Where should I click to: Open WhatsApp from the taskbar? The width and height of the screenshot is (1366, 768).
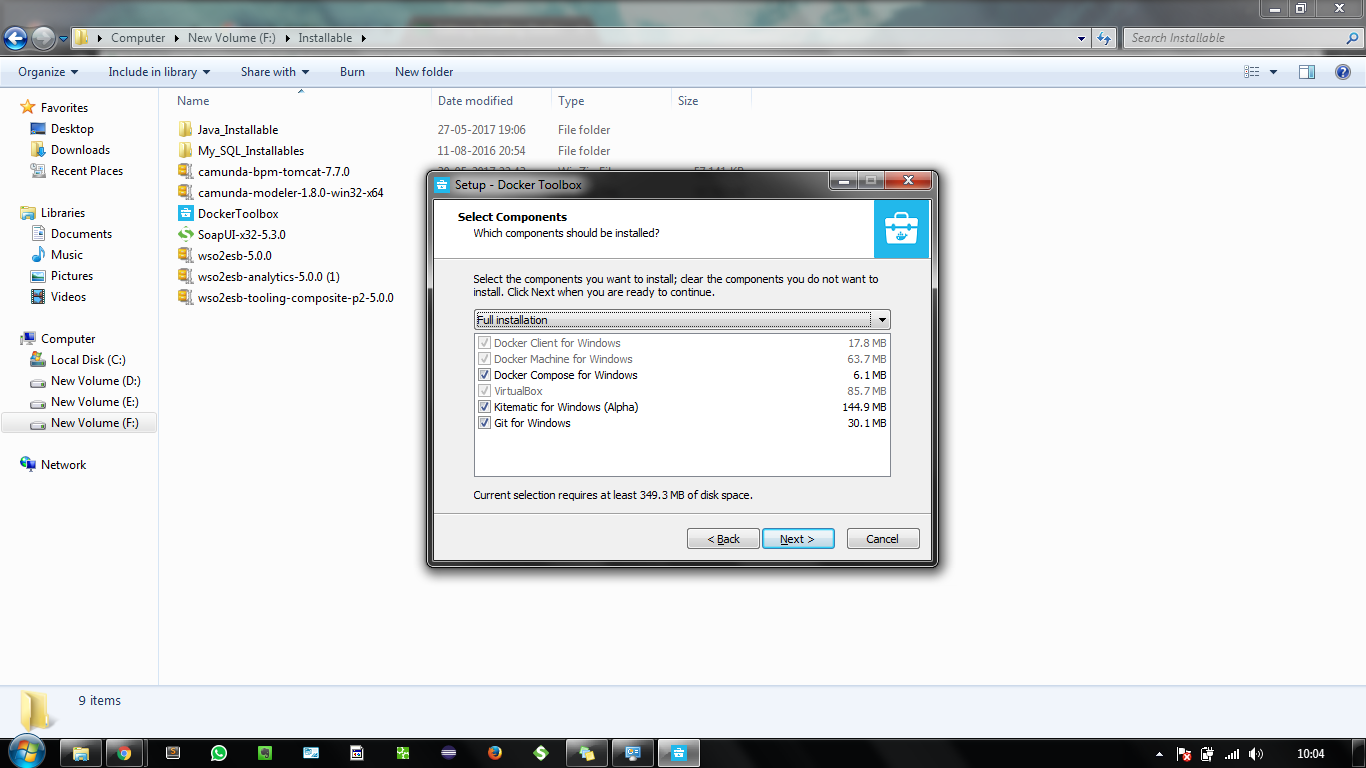[218, 752]
